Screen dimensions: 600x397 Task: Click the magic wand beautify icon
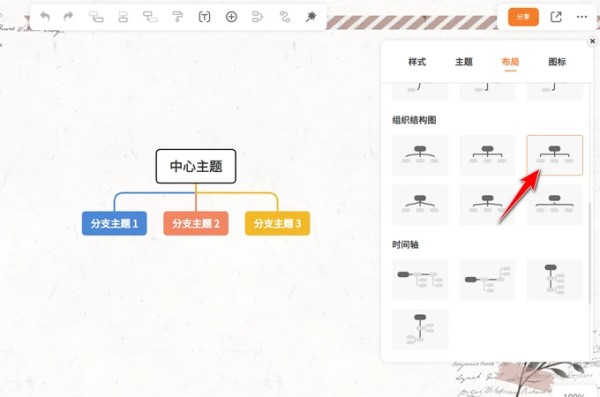311,16
